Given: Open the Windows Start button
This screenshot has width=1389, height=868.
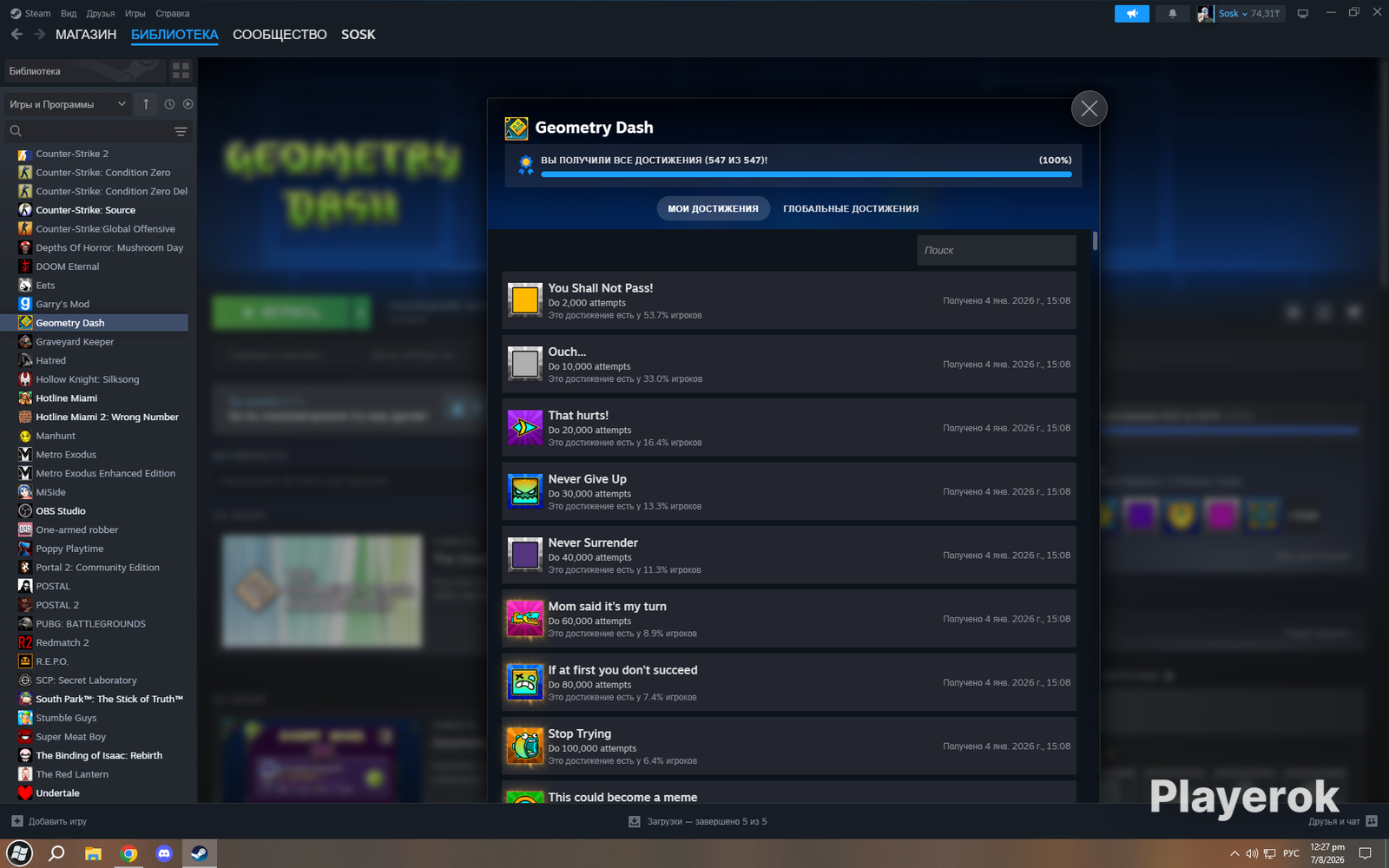Looking at the screenshot, I should (19, 853).
